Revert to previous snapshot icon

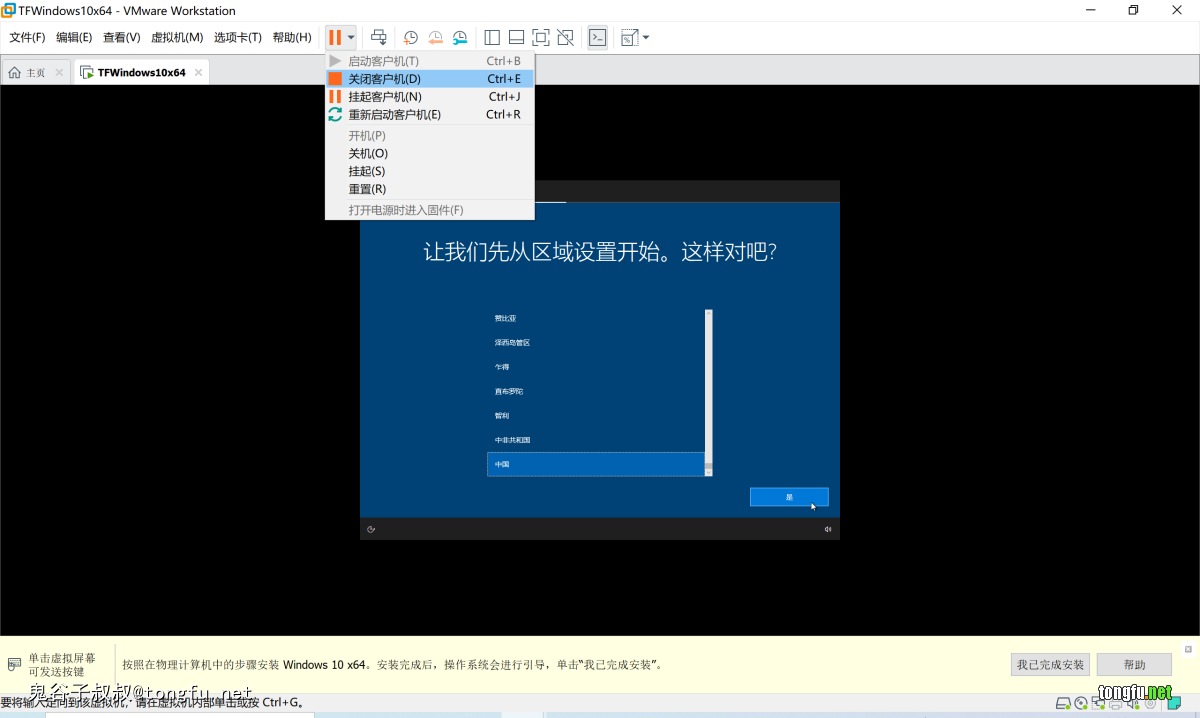(x=435, y=38)
